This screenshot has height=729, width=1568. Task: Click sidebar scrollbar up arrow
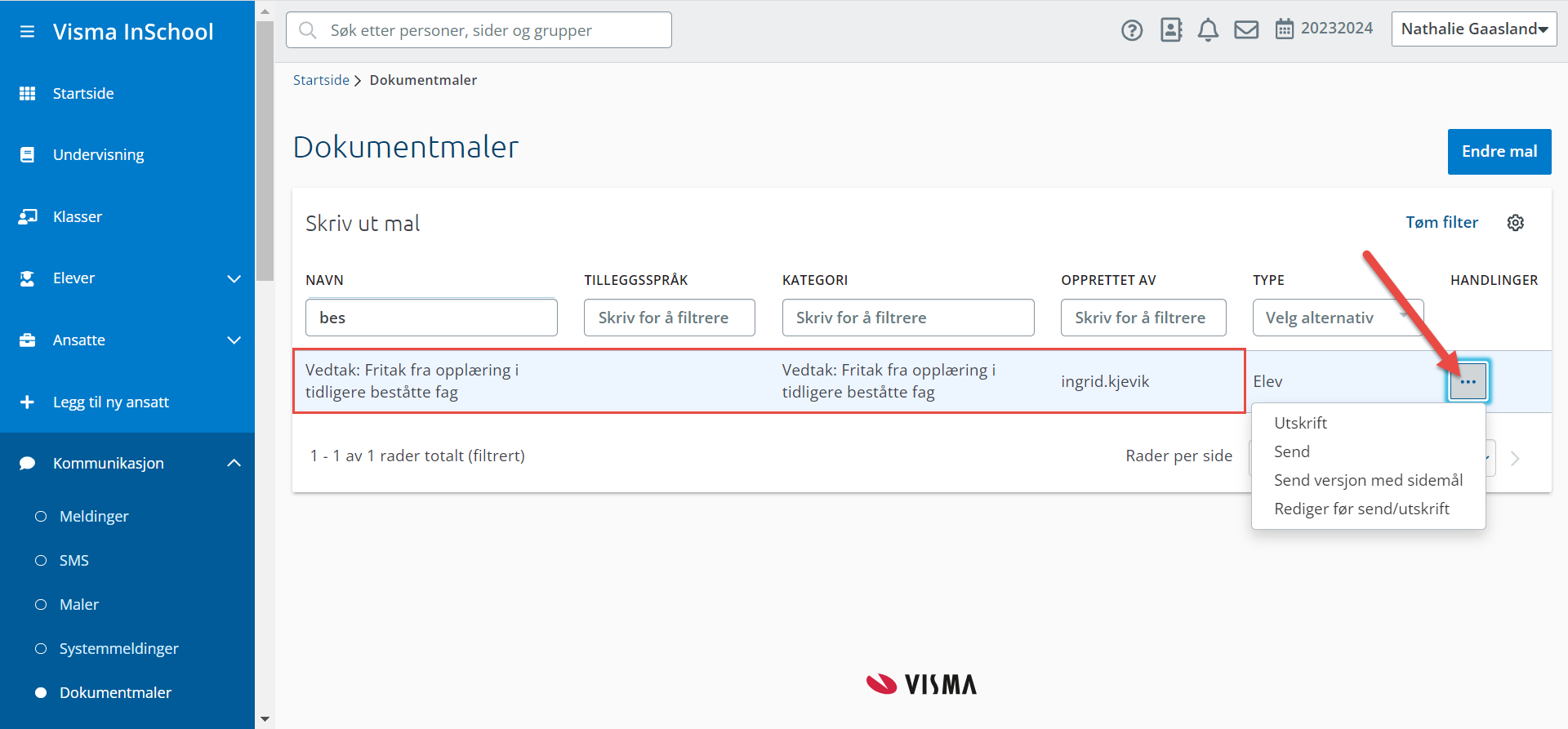coord(265,11)
